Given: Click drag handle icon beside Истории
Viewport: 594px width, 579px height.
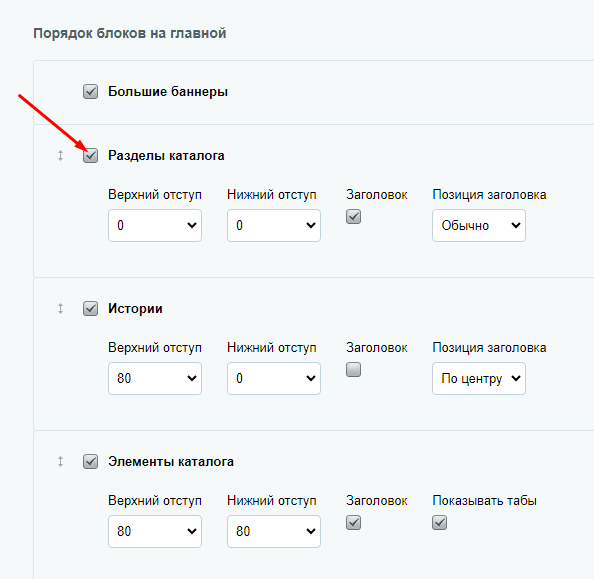Looking at the screenshot, I should tap(60, 308).
